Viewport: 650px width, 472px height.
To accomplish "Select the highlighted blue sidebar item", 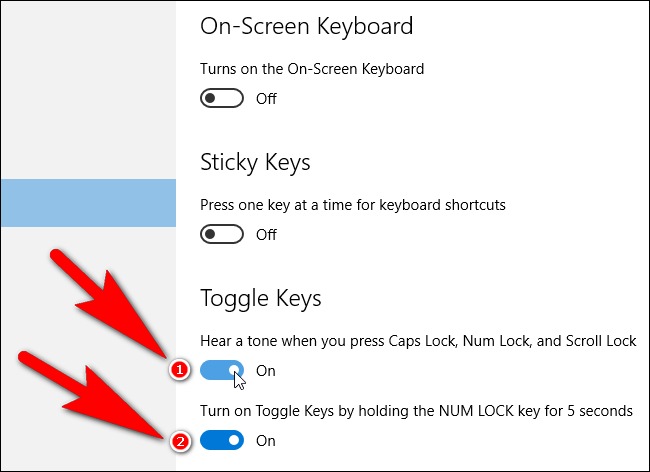I will 88,203.
